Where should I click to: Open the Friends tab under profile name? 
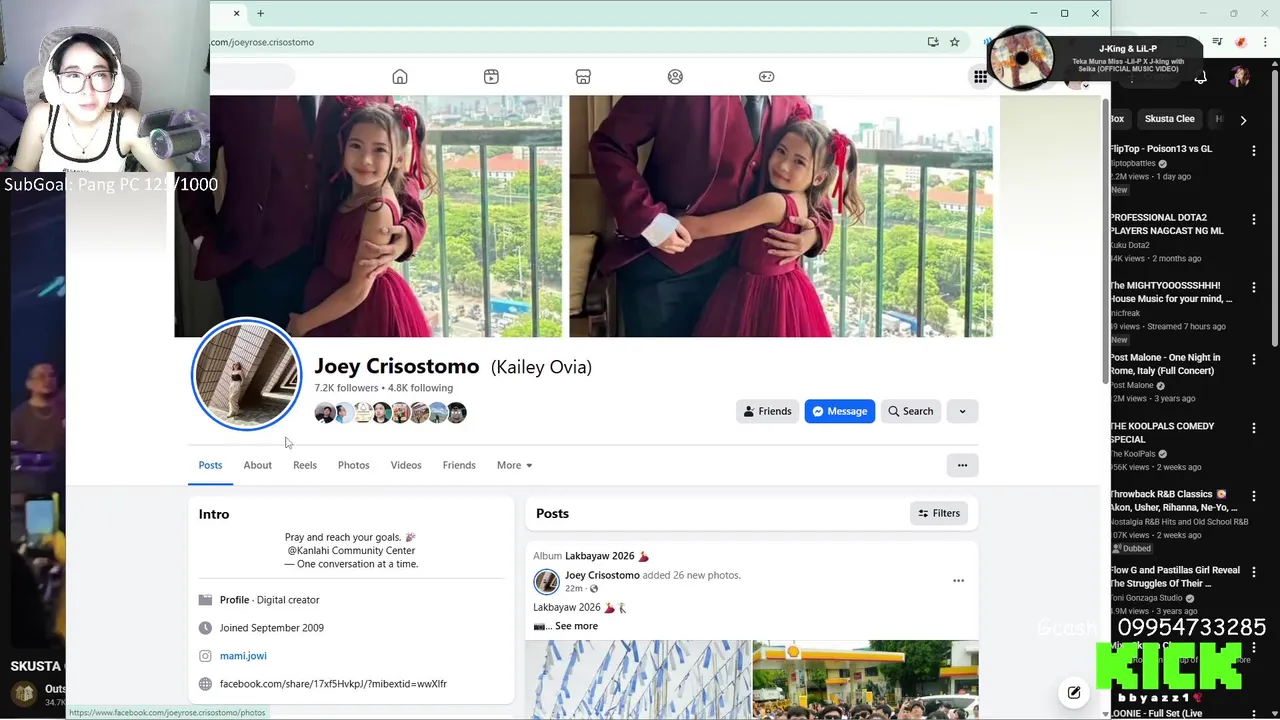tap(459, 465)
